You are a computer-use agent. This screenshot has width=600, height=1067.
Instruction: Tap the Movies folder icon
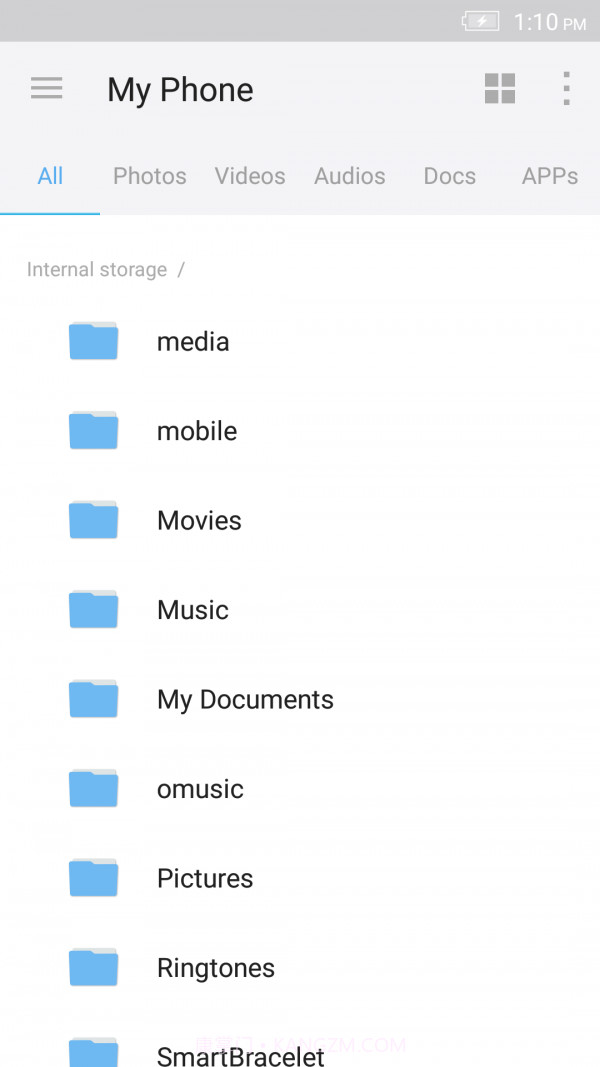(x=93, y=520)
